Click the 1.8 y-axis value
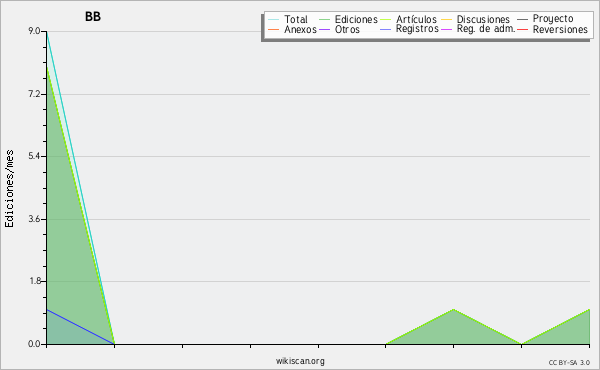This screenshot has height=370, width=600. click(34, 281)
